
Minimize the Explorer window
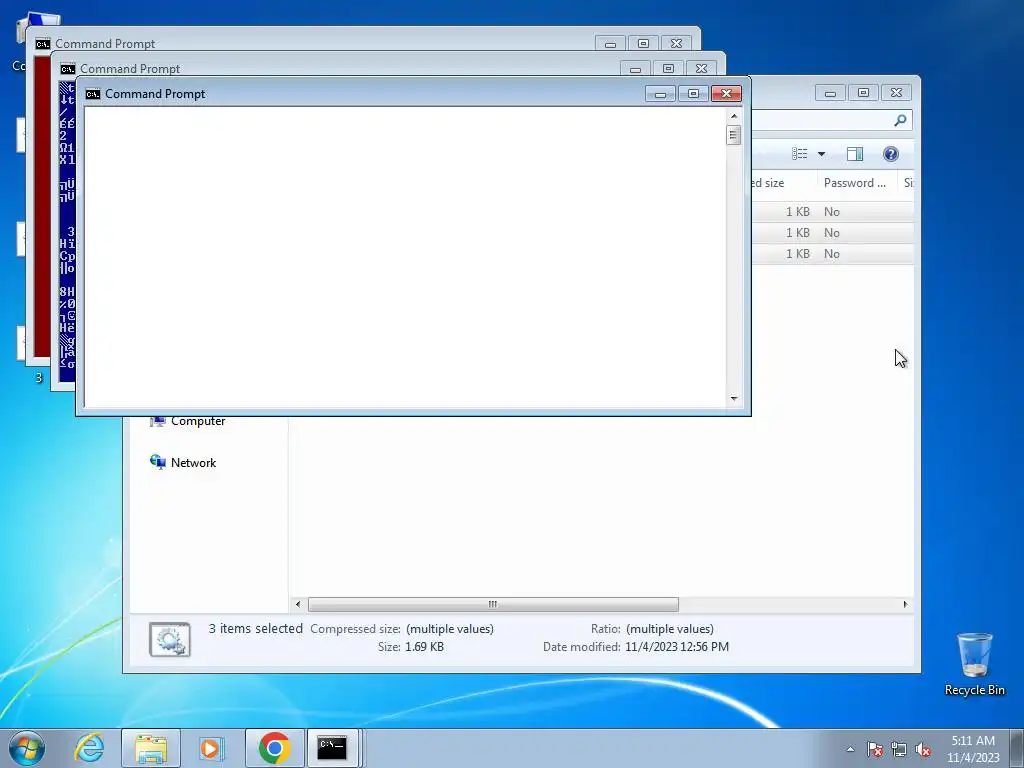tap(830, 93)
